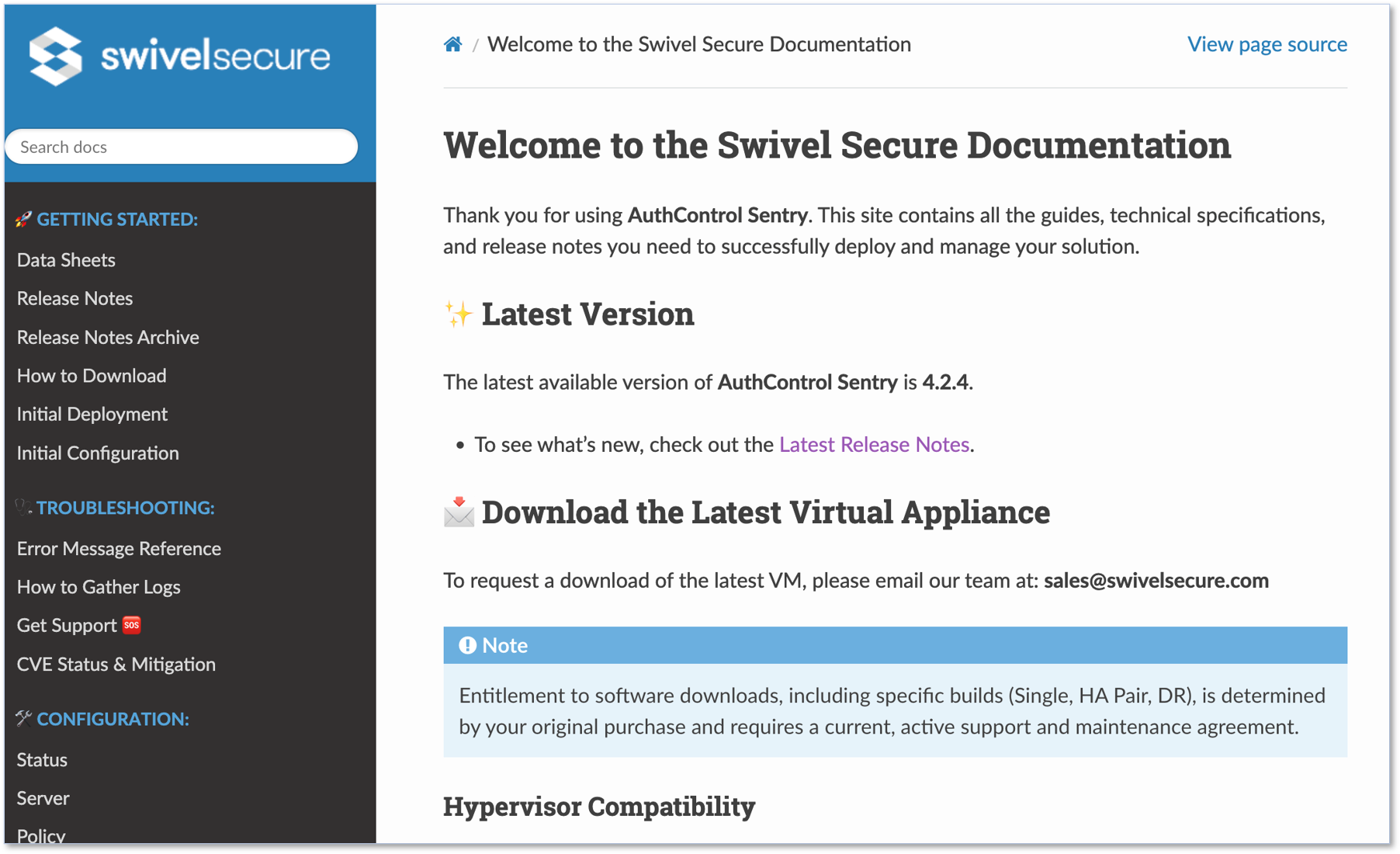1400x854 pixels.
Task: Click the tools icon beside Configuration
Action: point(23,719)
